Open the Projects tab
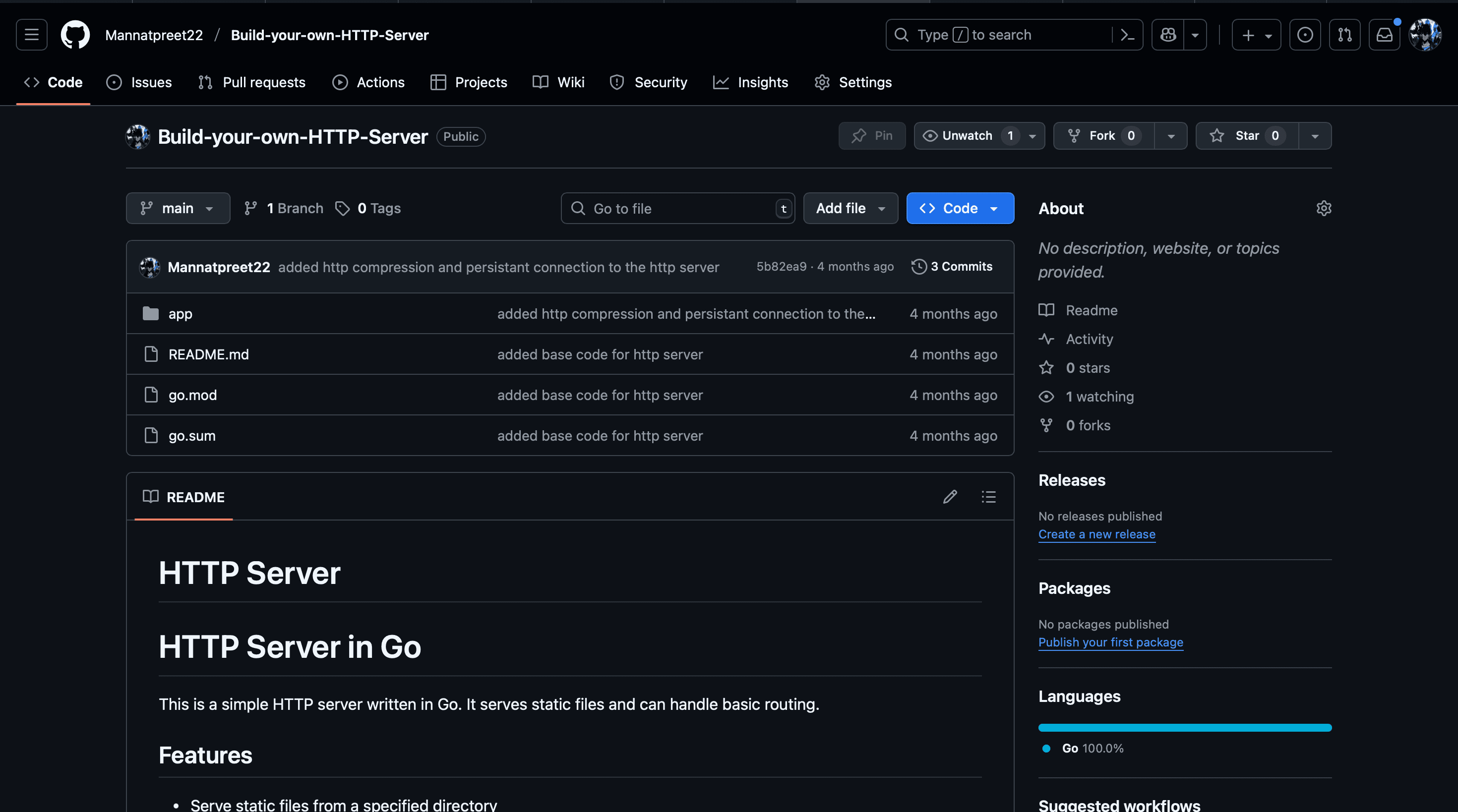This screenshot has width=1458, height=812. [469, 83]
